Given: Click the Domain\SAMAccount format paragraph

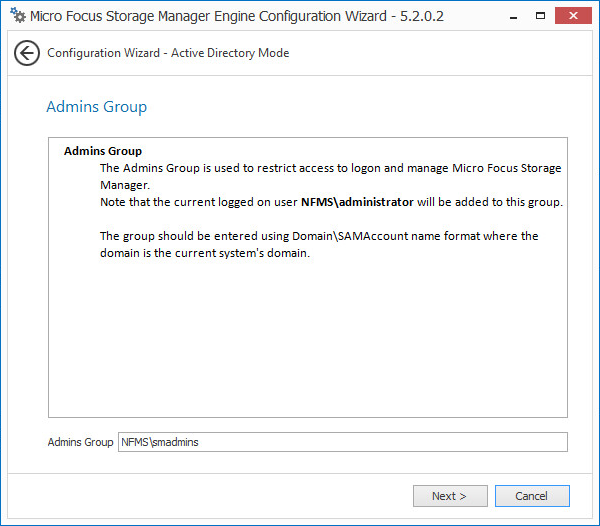Looking at the screenshot, I should (319, 236).
